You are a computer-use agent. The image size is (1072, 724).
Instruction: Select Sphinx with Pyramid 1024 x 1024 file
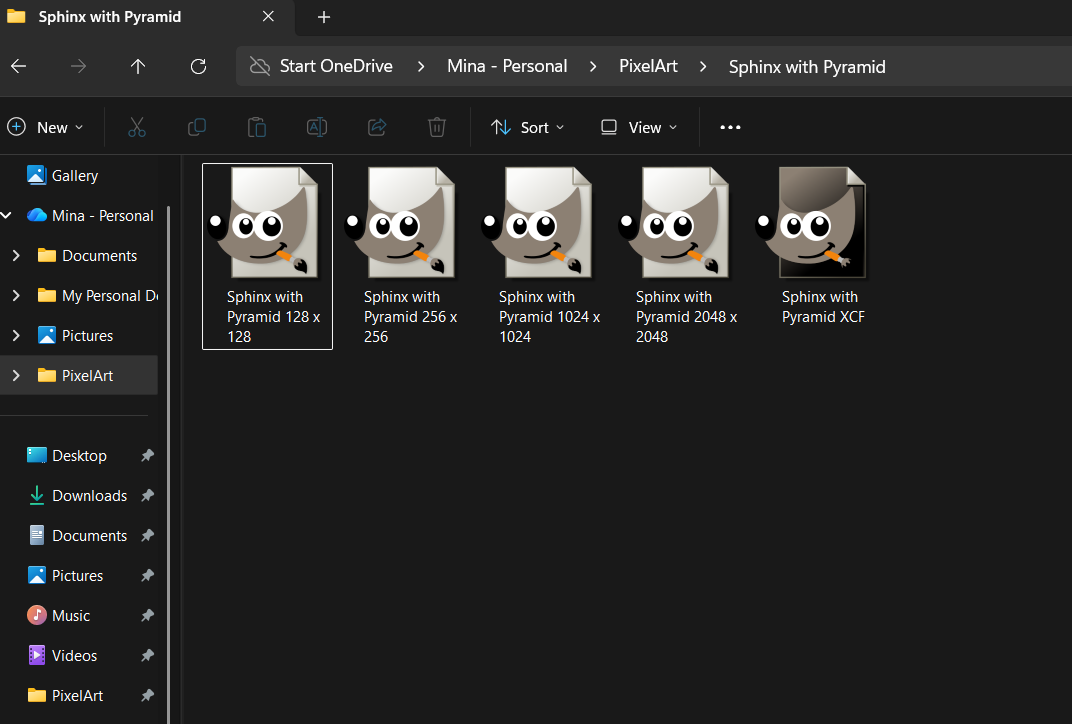coord(541,256)
